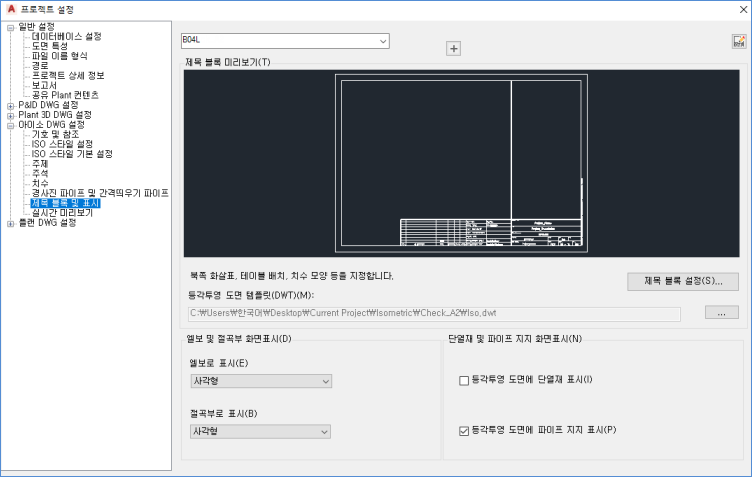Select 주석 in the tree
Screen dimensions: 752x477
40,174
